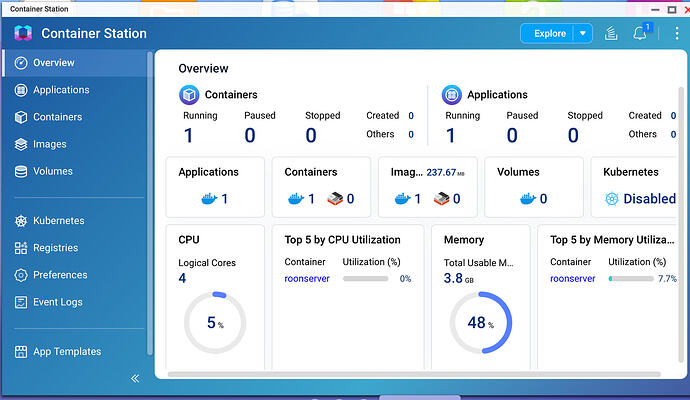Open roonserver link in Memory Utilization
This screenshot has width=690, height=400.
click(x=573, y=279)
